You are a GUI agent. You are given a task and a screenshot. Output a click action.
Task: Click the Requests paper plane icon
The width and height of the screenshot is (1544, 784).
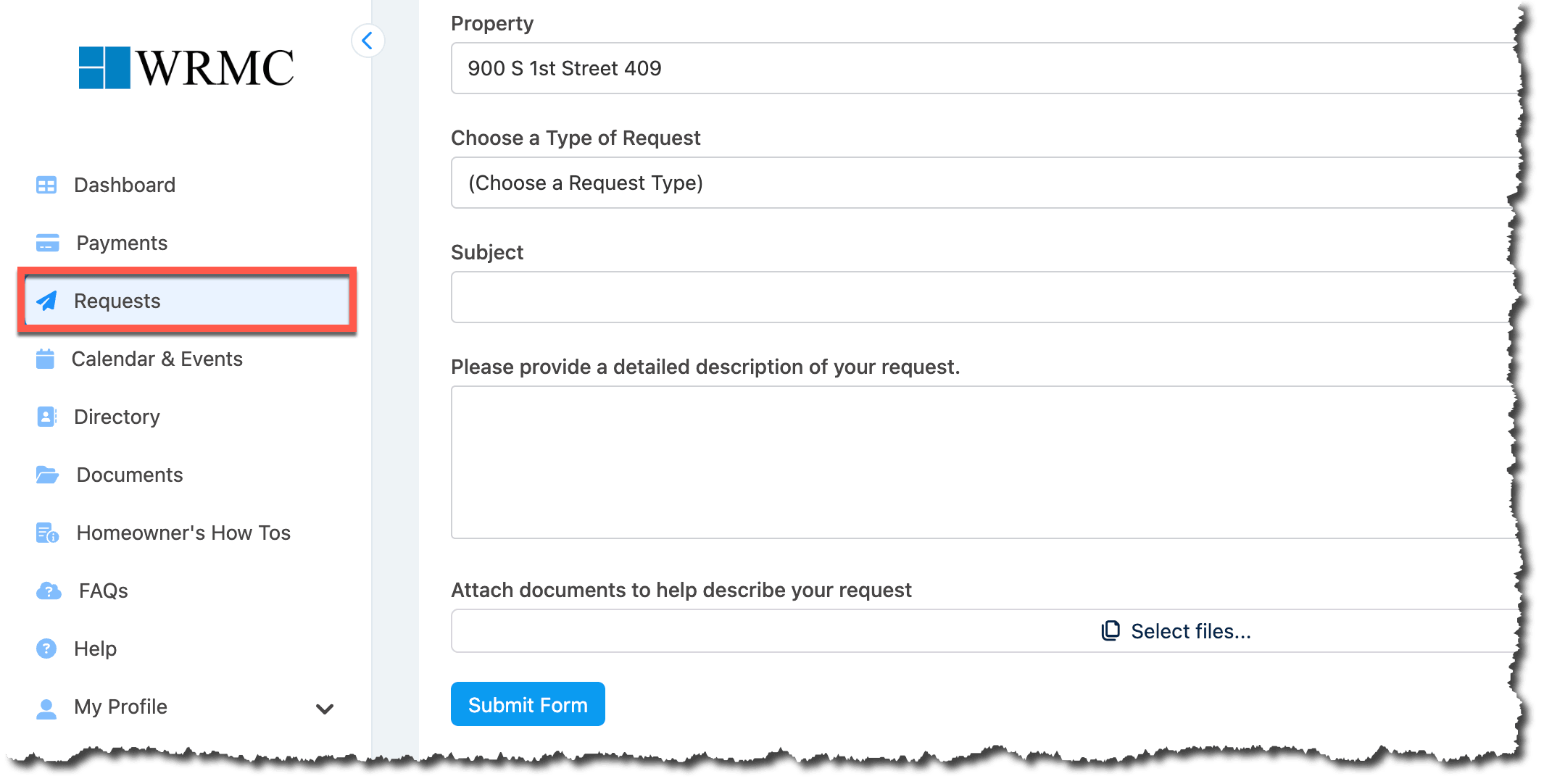47,301
